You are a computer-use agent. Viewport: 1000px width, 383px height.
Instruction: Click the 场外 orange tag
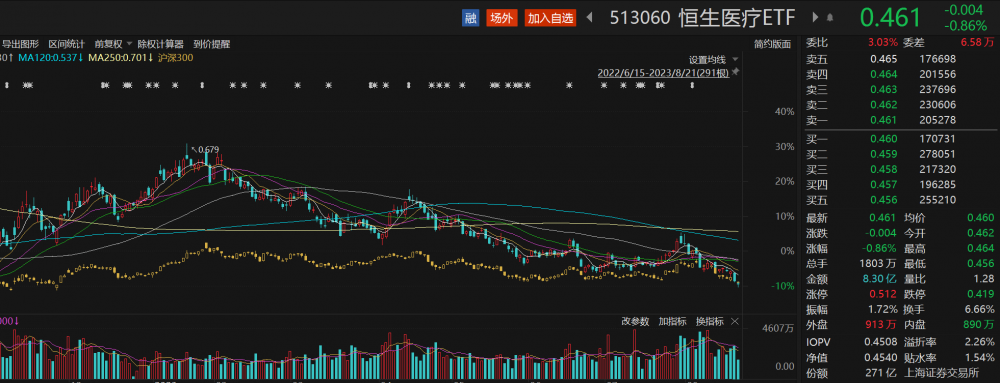pyautogui.click(x=501, y=18)
